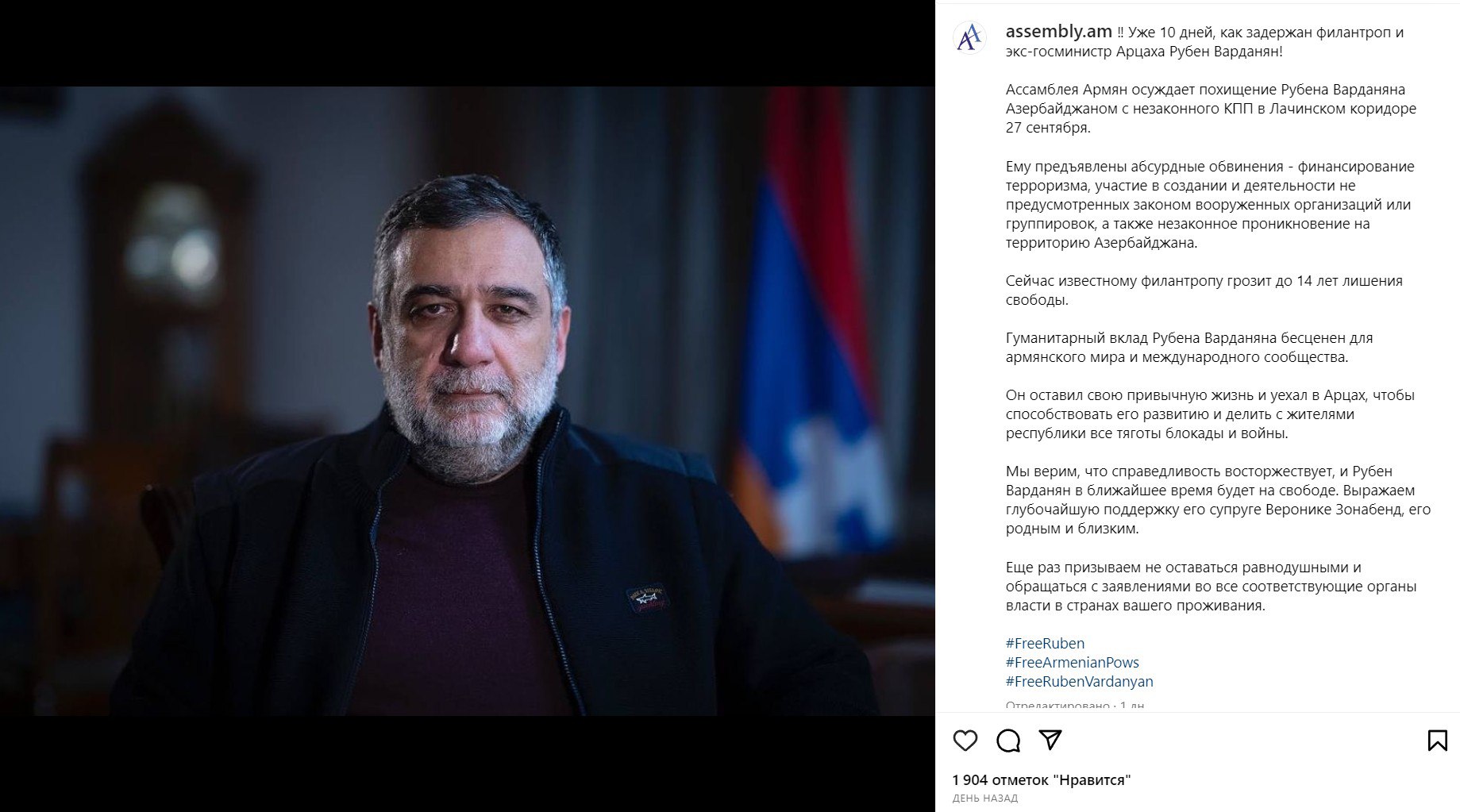
Task: Click the jacket logo patch in photo
Action: pos(649,598)
